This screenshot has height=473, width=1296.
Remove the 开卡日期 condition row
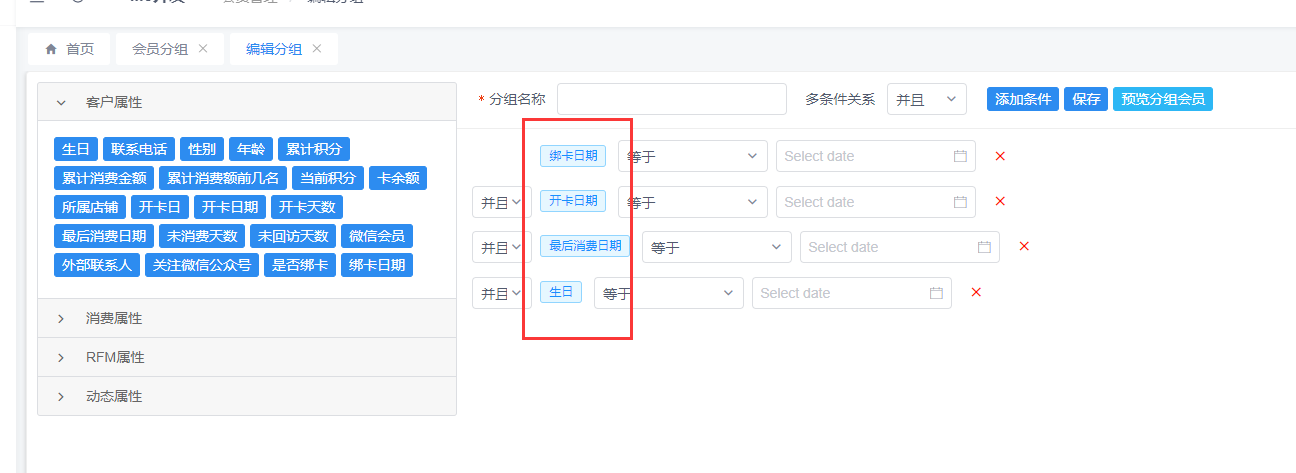pos(1000,202)
